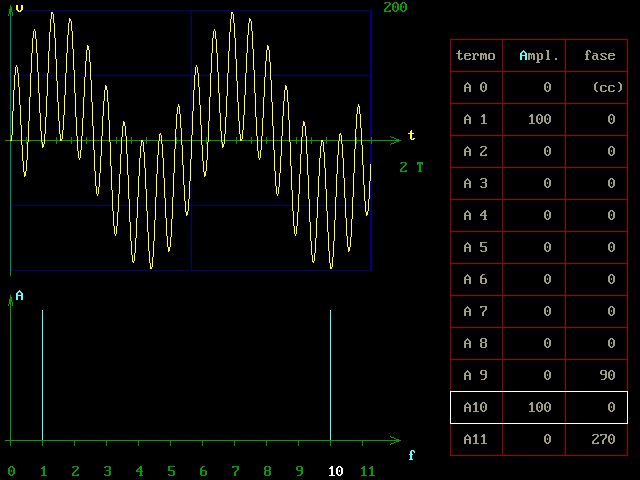
Task: Click the A spectrum axis label
Action: (20, 296)
